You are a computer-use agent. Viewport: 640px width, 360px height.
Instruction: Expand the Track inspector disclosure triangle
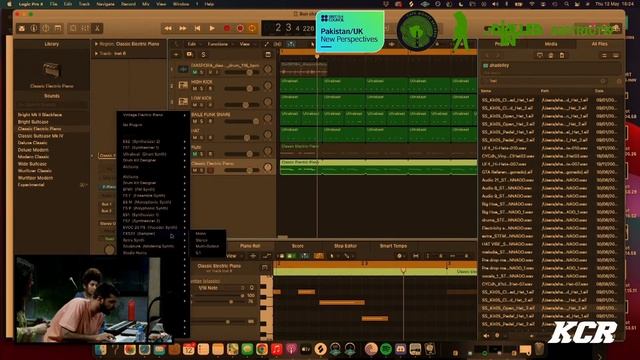(x=96, y=53)
